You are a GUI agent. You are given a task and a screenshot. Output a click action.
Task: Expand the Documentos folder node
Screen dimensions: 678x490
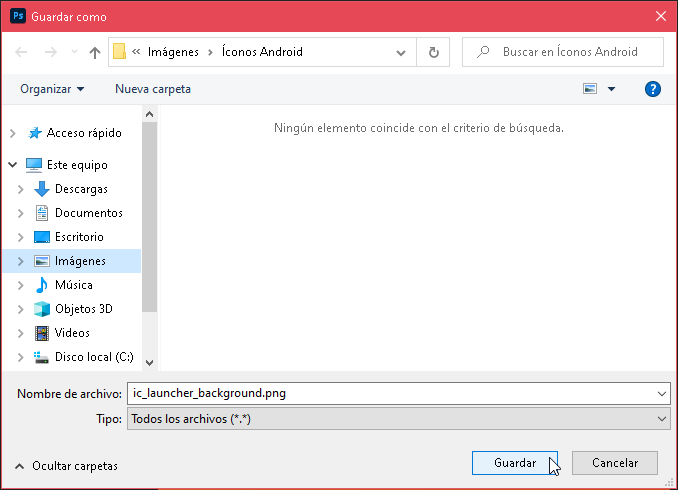coord(20,213)
